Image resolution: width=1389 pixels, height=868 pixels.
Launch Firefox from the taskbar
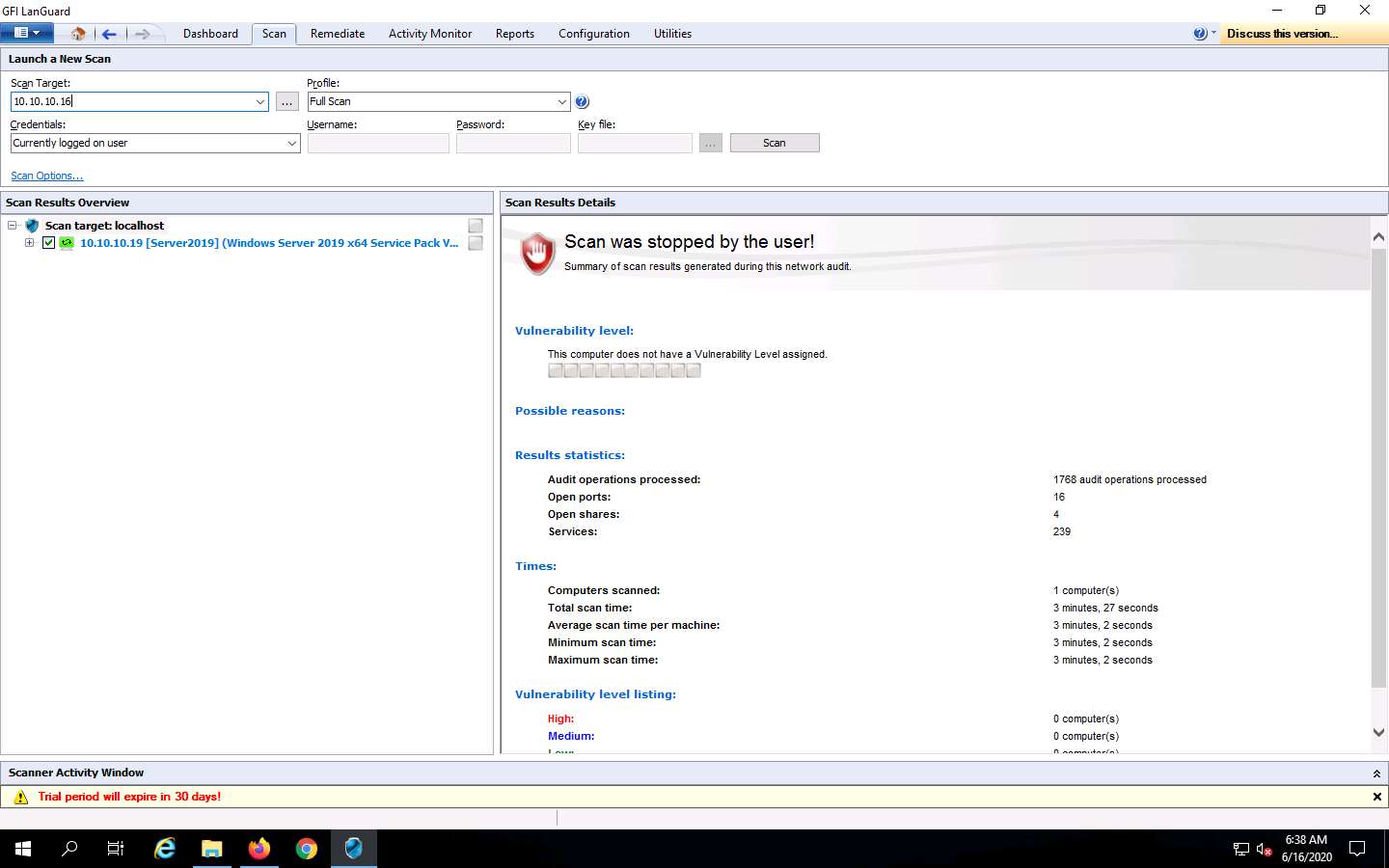pos(259,849)
